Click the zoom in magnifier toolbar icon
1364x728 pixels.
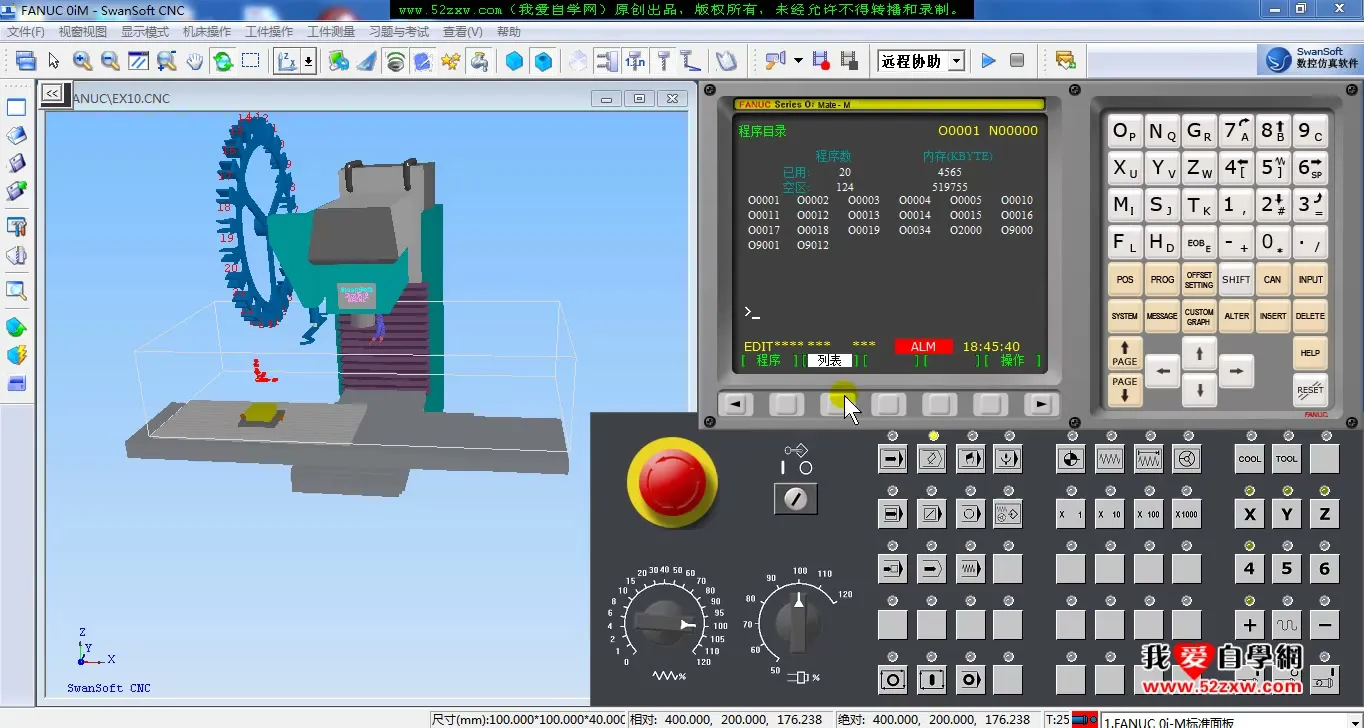point(82,61)
